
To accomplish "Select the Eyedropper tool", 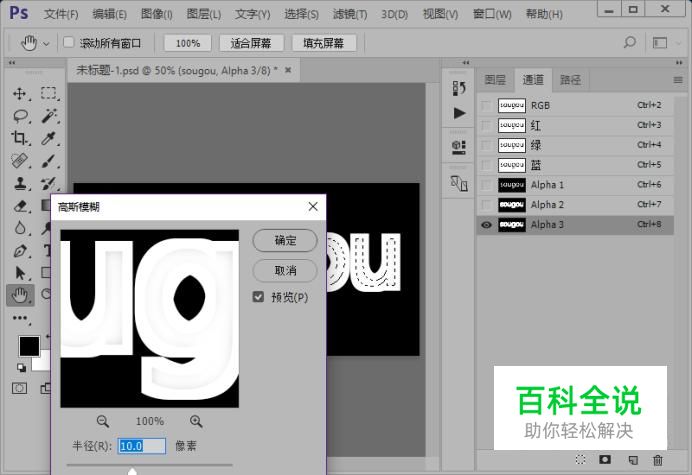I will click(x=49, y=138).
